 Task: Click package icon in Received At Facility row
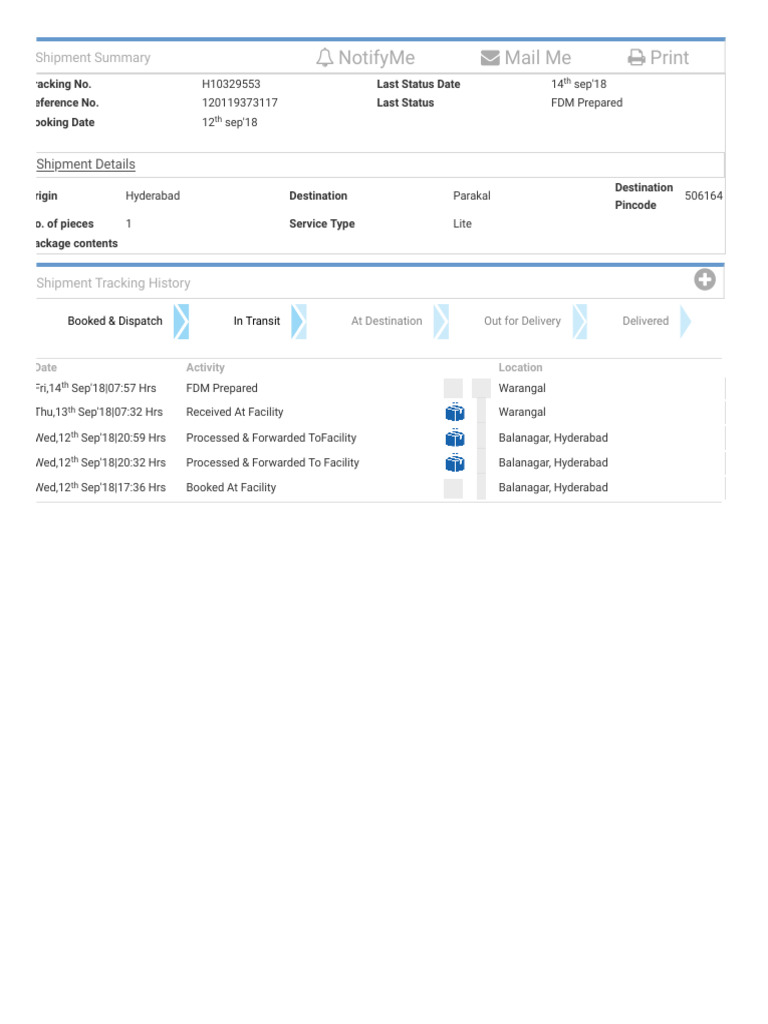point(455,412)
